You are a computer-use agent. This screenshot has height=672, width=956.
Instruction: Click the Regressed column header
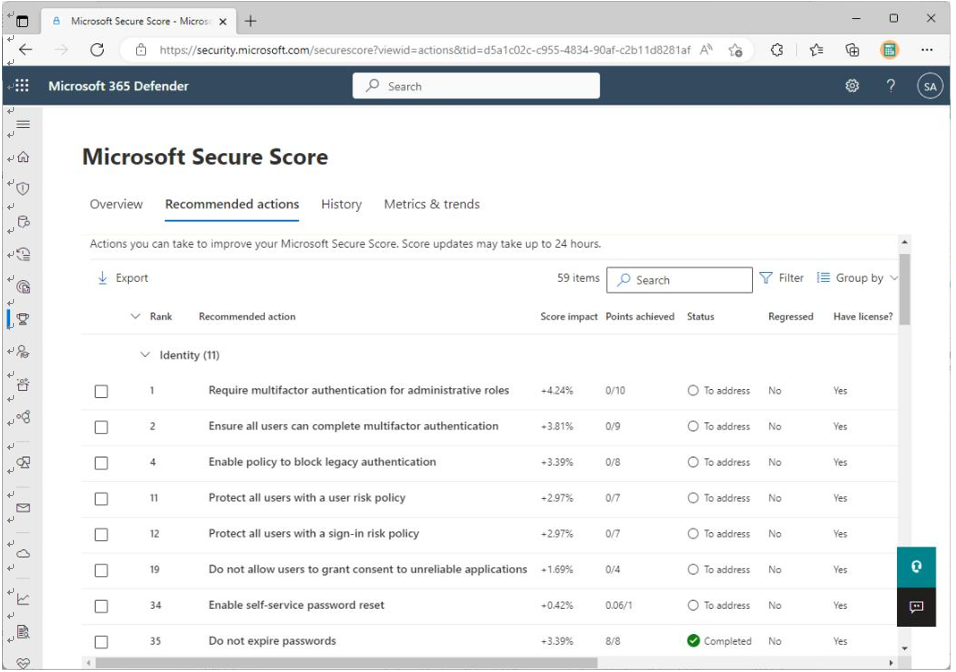point(791,316)
